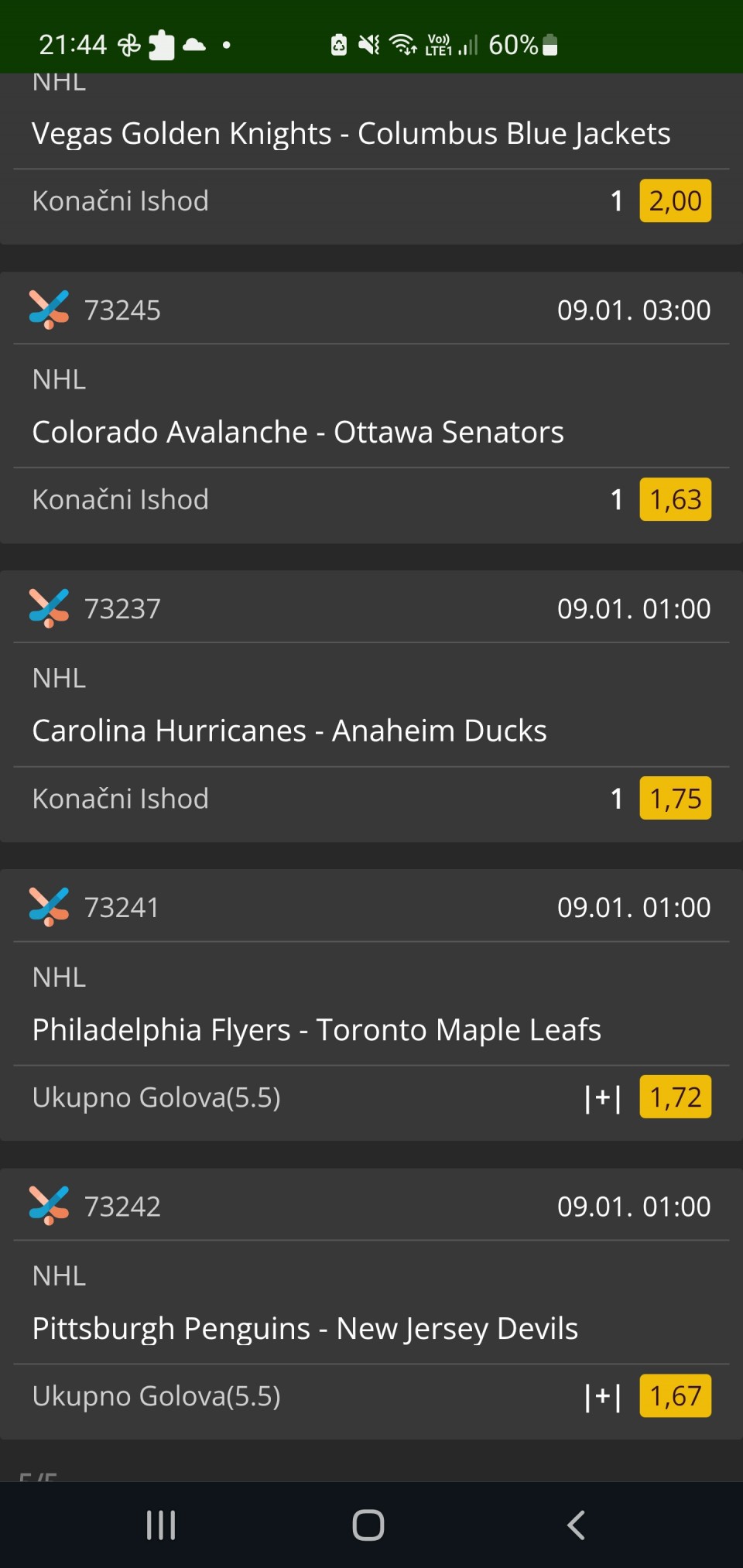Viewport: 743px width, 1568px height.
Task: Open Philadelphia Flyers - Toronto Maple Leafs match
Action: click(x=317, y=1029)
